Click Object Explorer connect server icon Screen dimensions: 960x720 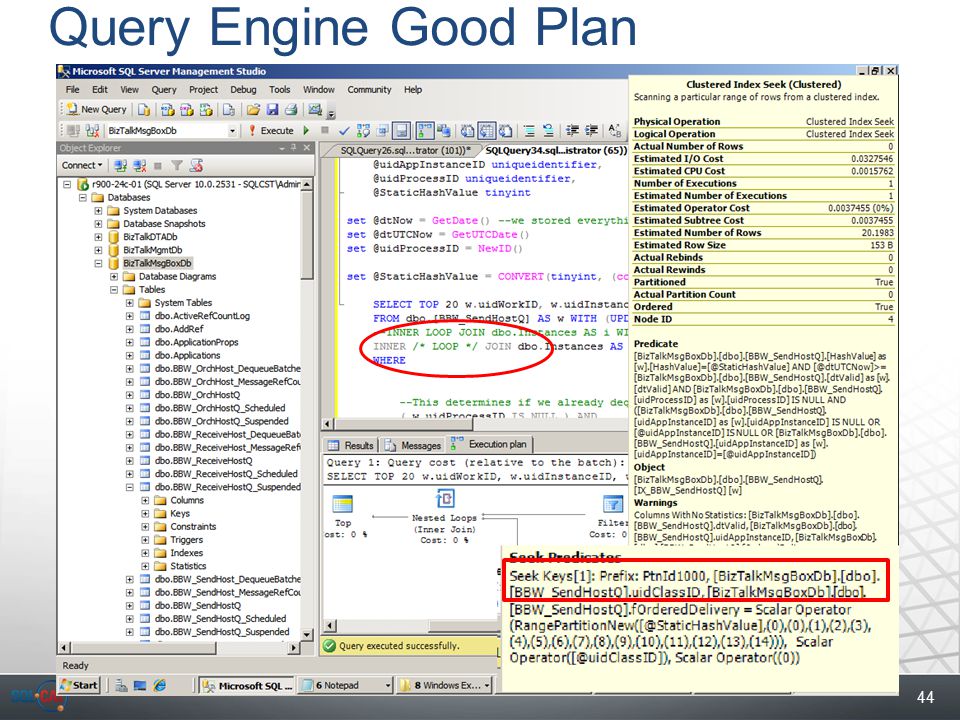pyautogui.click(x=121, y=165)
